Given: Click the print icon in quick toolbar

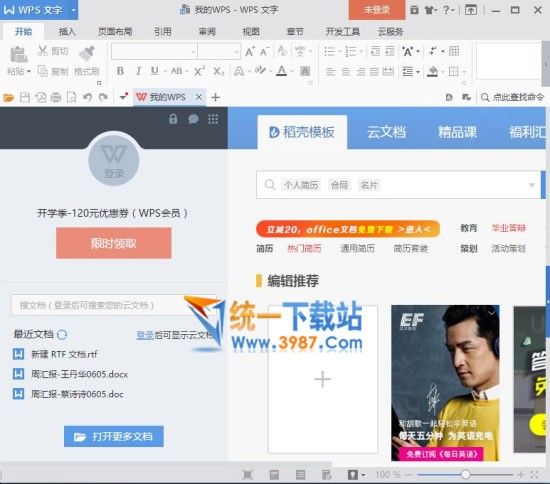Looking at the screenshot, I should [56, 97].
